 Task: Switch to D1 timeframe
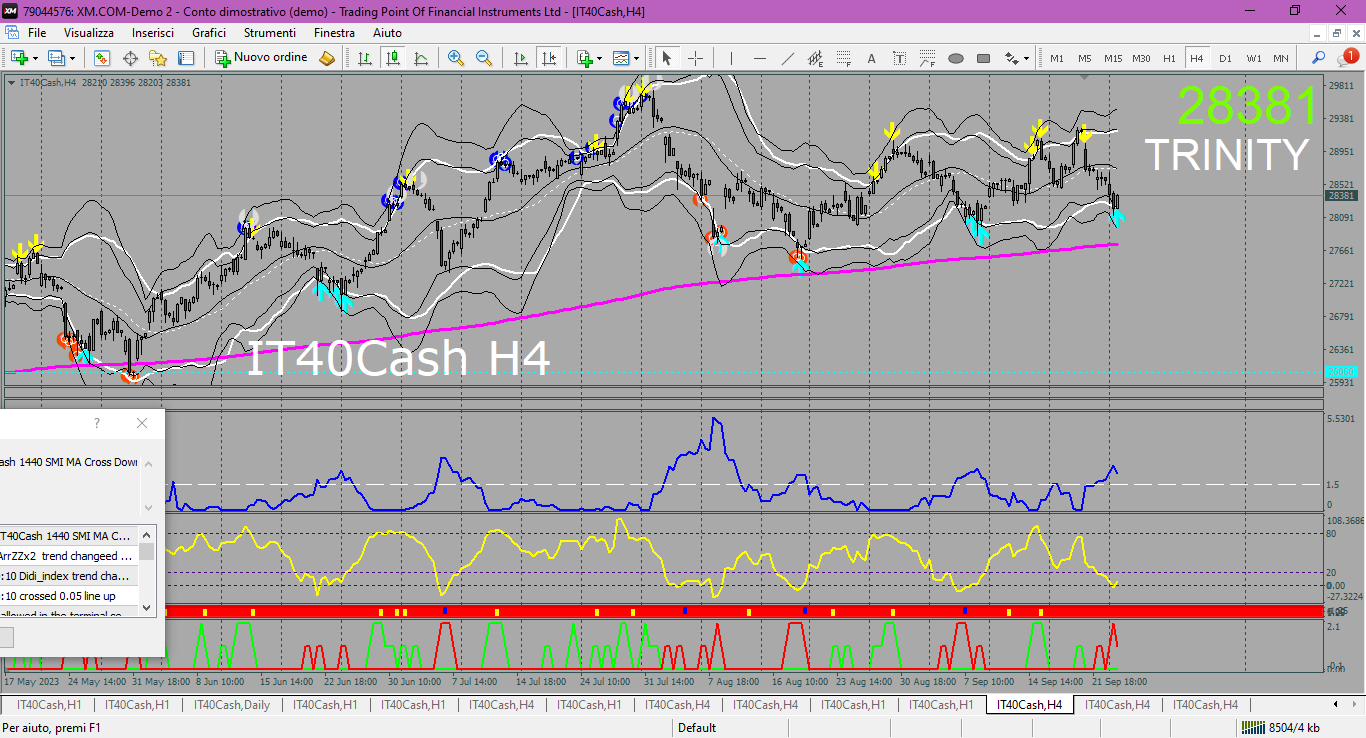1225,58
